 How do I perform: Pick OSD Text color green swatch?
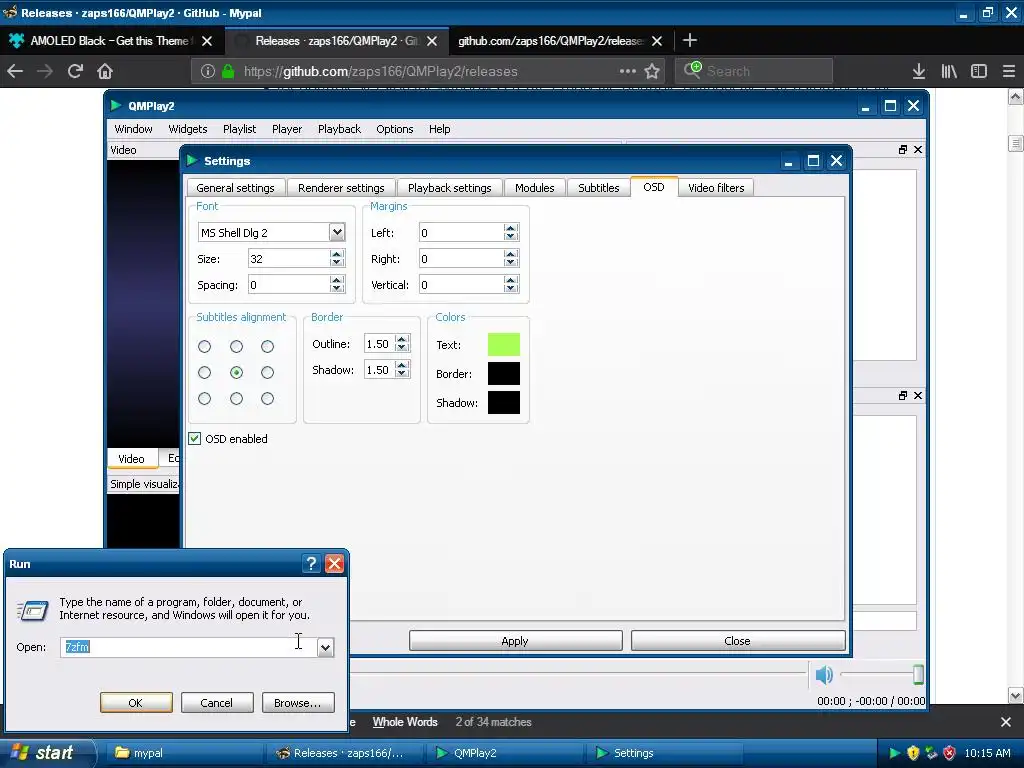click(x=504, y=344)
